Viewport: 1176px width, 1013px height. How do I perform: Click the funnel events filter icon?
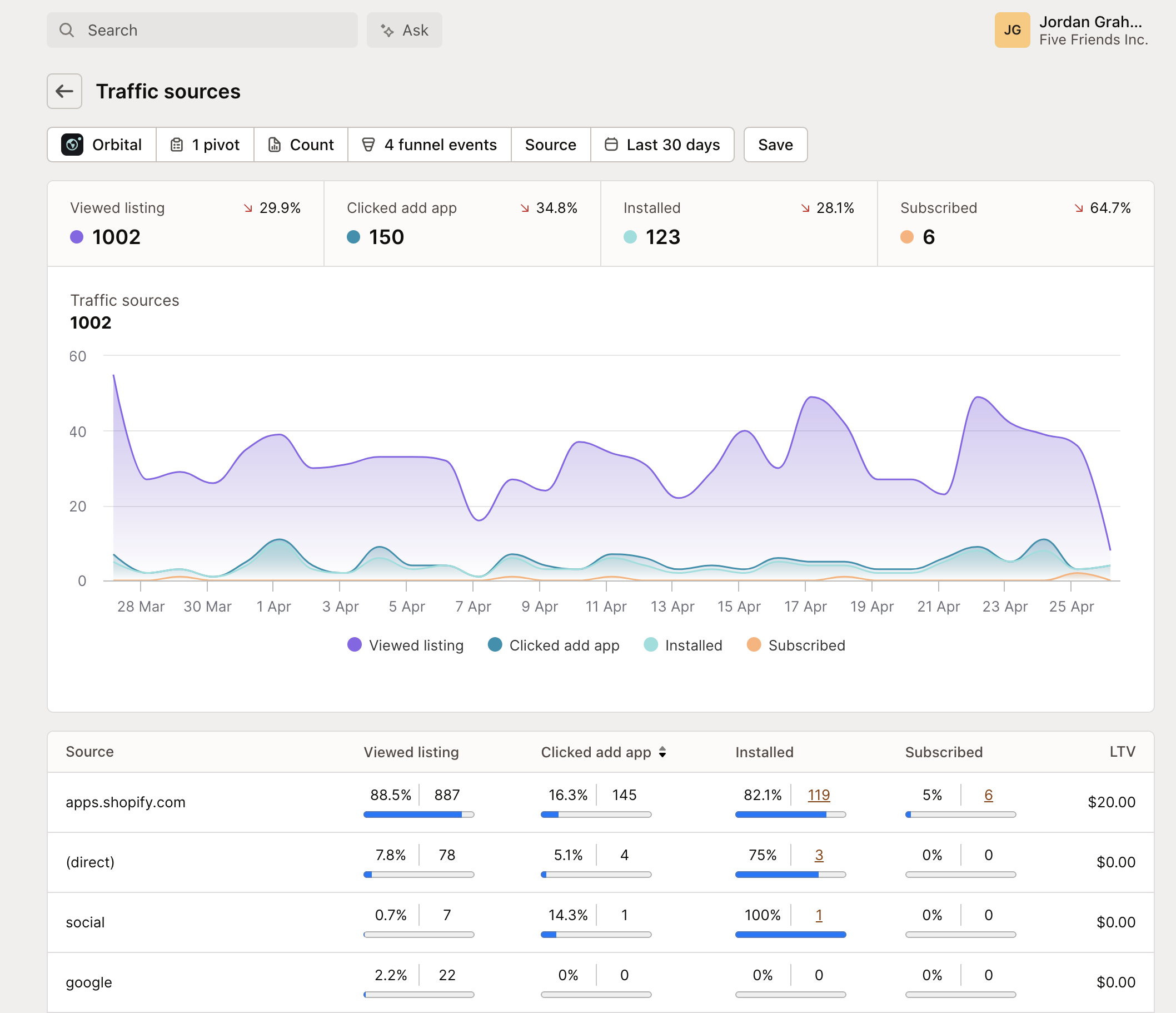[x=368, y=145]
